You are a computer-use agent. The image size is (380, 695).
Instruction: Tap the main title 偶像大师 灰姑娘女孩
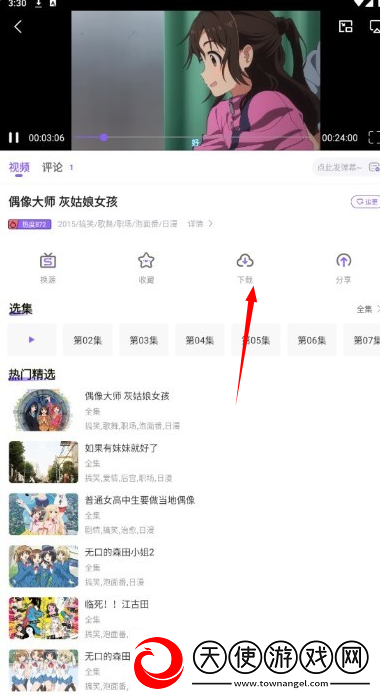[63, 202]
